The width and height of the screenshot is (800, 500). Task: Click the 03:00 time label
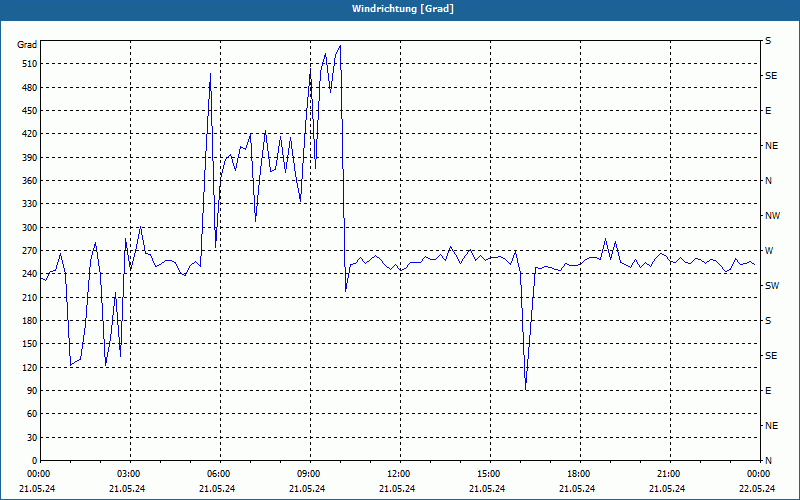click(128, 474)
